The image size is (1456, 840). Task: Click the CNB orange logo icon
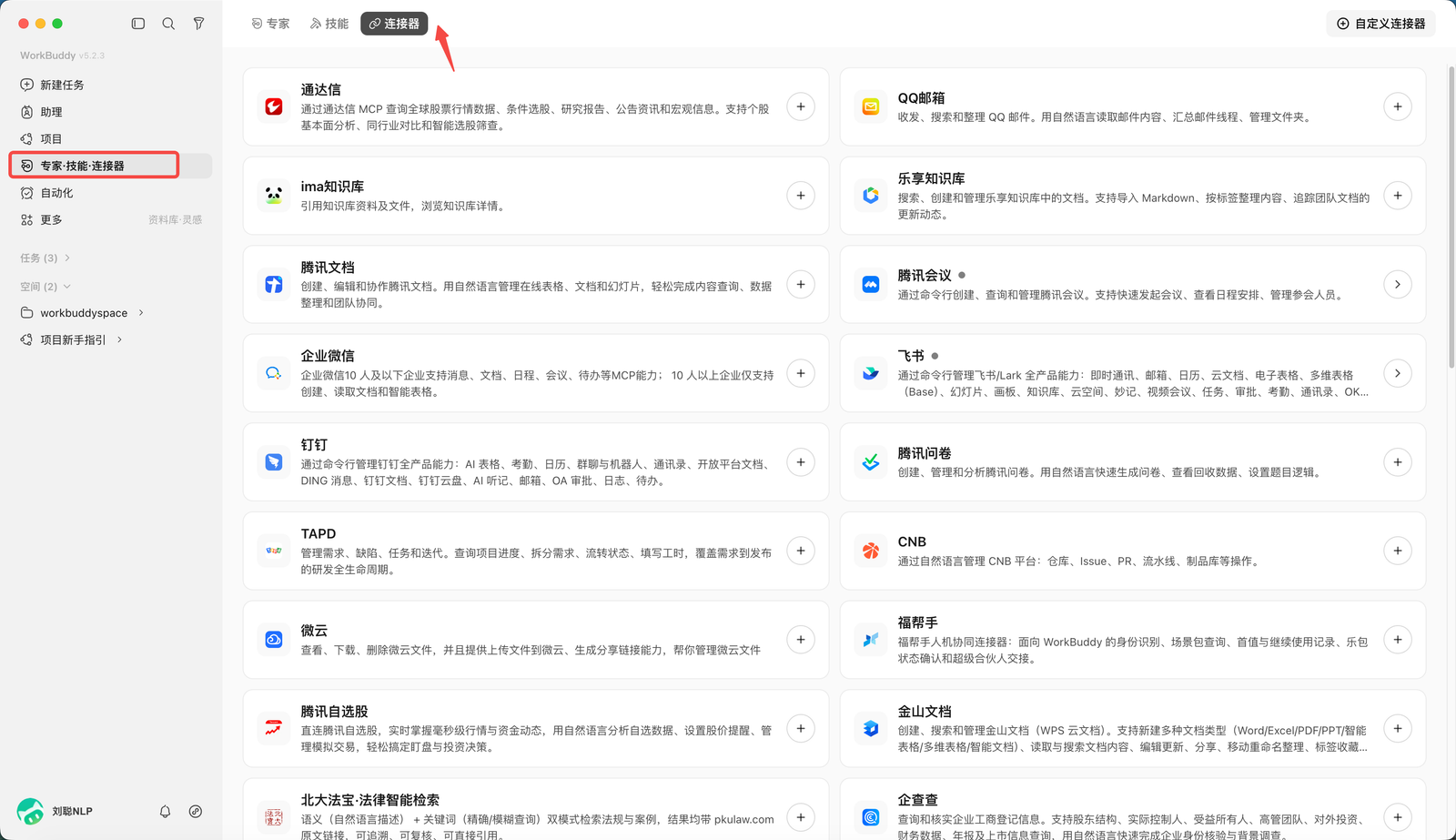[x=871, y=551]
